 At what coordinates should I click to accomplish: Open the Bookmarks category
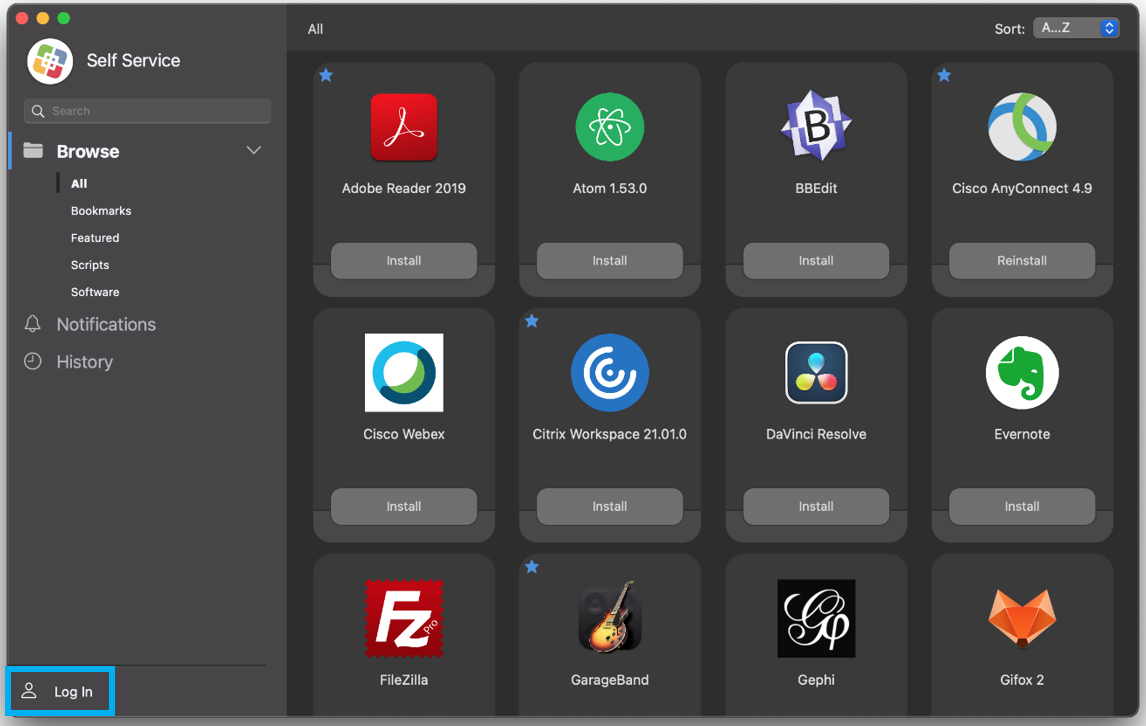click(101, 211)
